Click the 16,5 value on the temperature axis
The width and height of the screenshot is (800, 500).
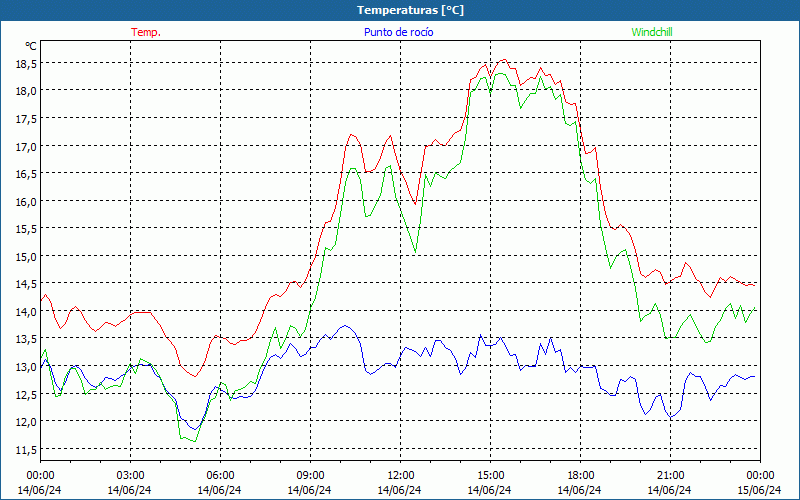(27, 173)
